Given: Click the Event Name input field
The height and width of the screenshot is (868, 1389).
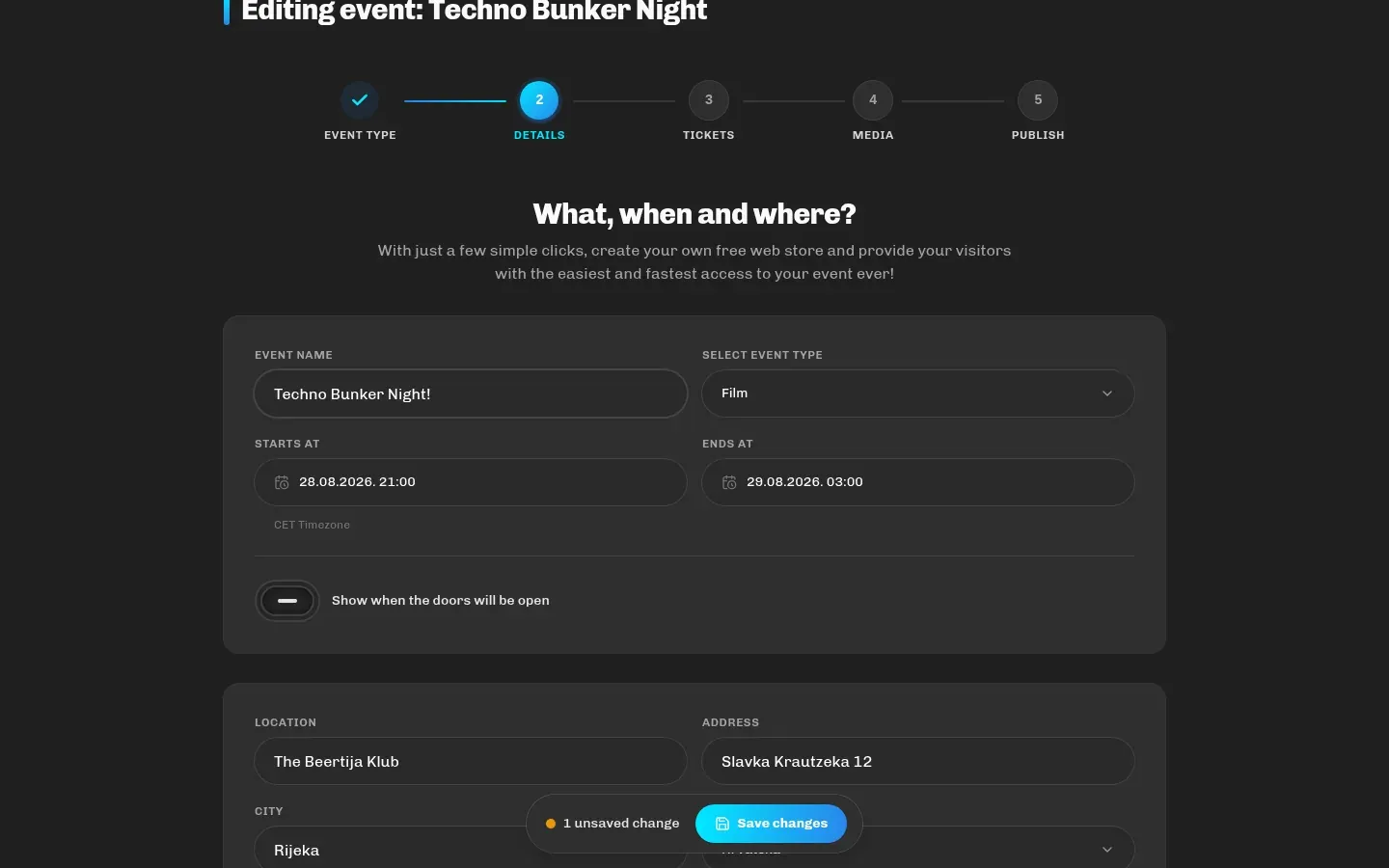Looking at the screenshot, I should point(471,393).
